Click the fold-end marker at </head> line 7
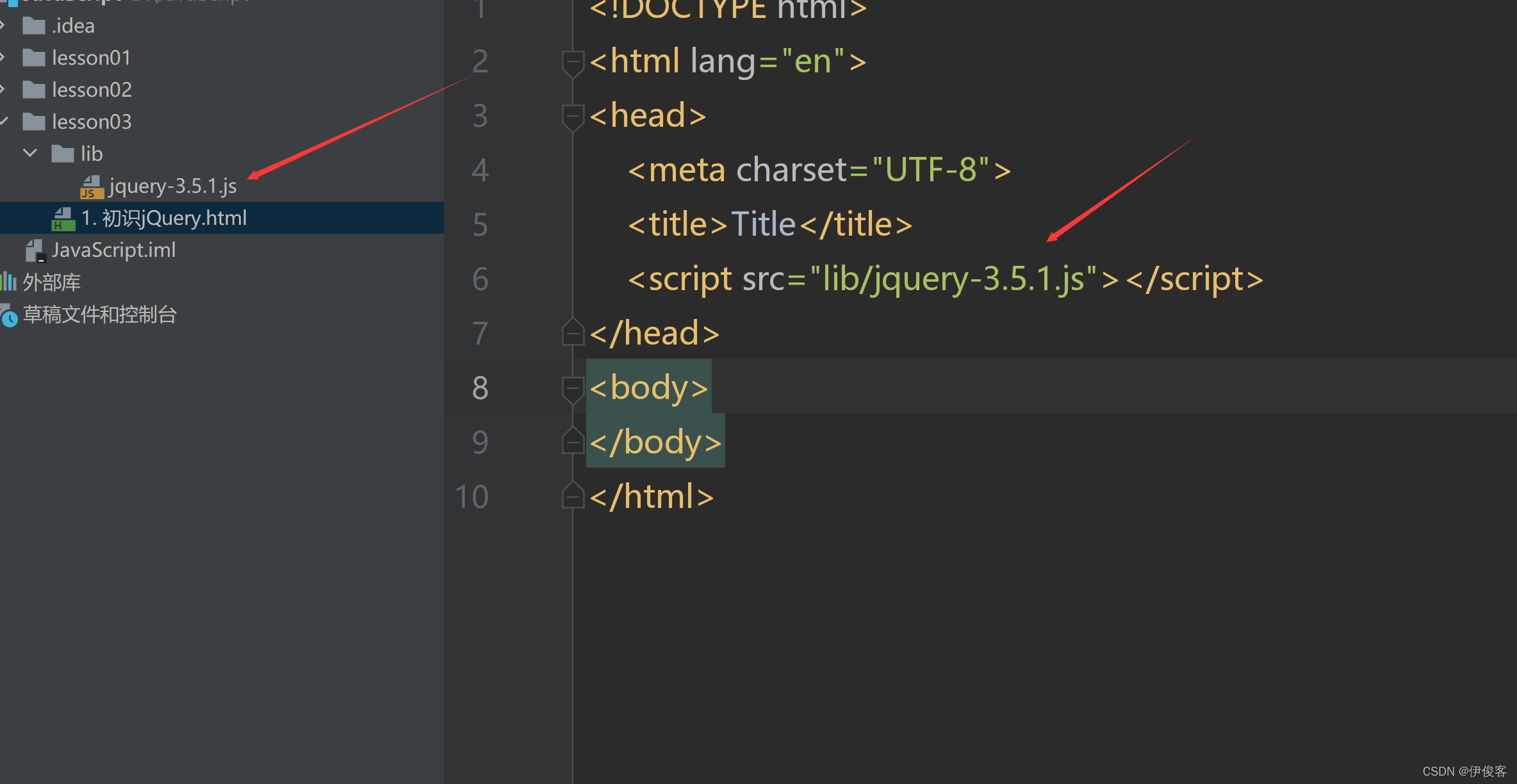1517x784 pixels. pos(573,332)
